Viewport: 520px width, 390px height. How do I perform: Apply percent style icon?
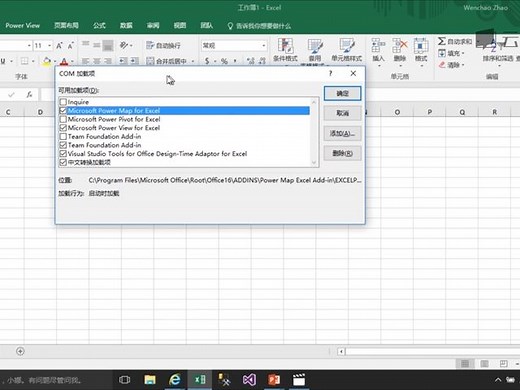coord(224,61)
